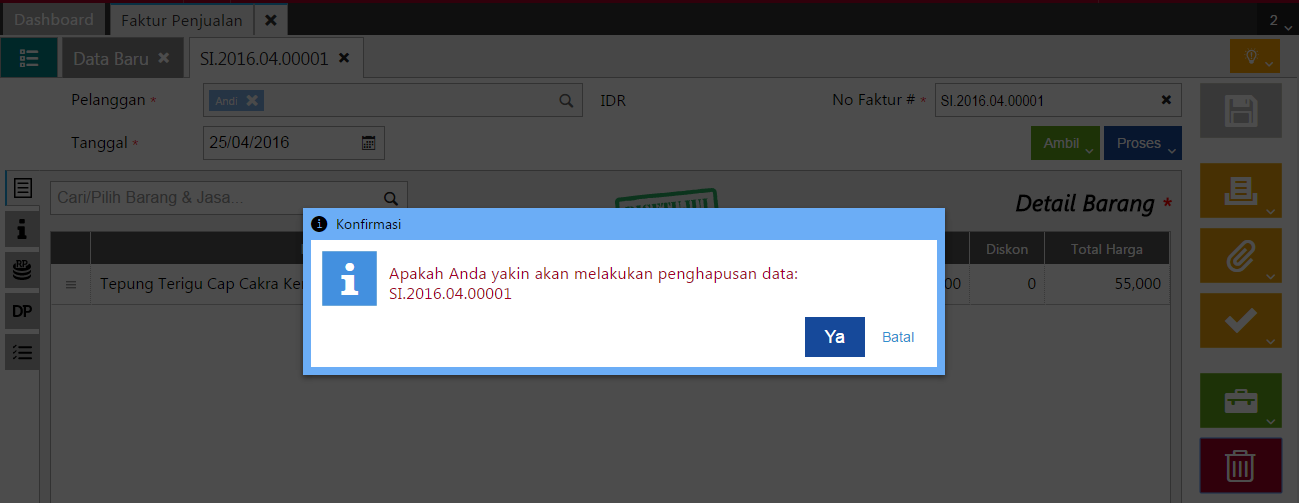Image resolution: width=1300 pixels, height=503 pixels.
Task: Click the printer icon in right sidebar
Action: [1240, 190]
